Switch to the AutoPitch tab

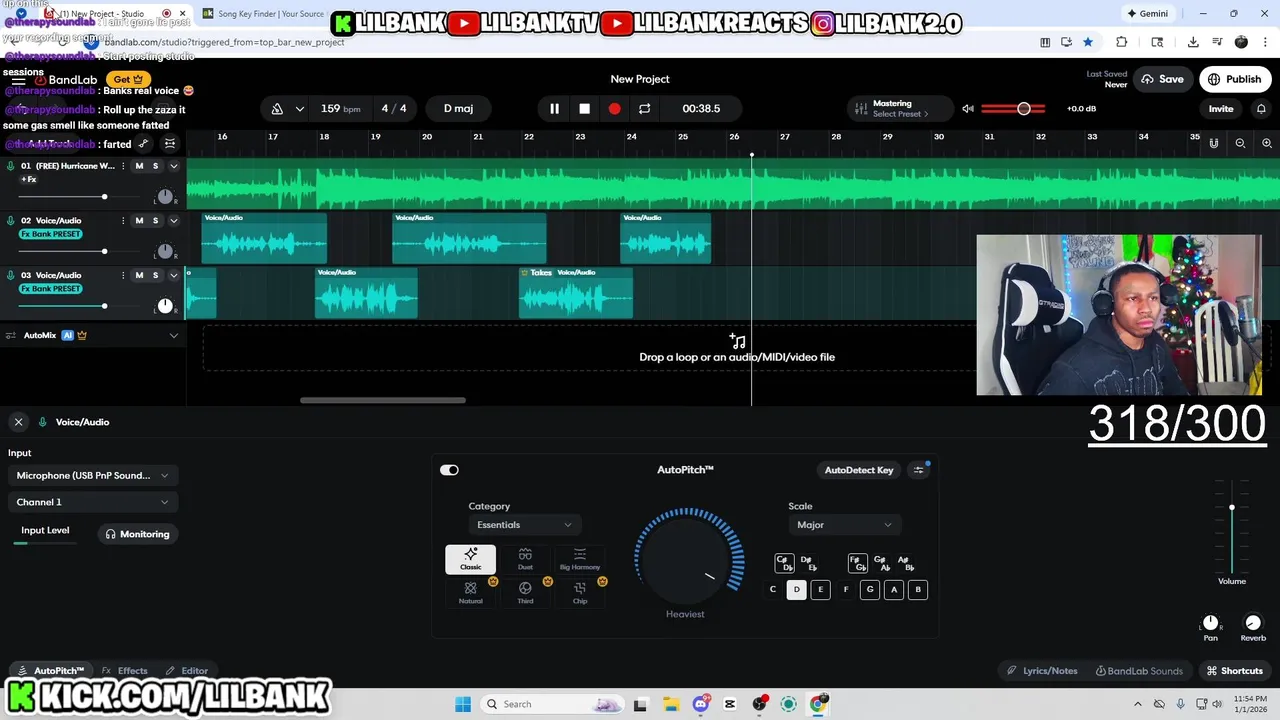(51, 671)
